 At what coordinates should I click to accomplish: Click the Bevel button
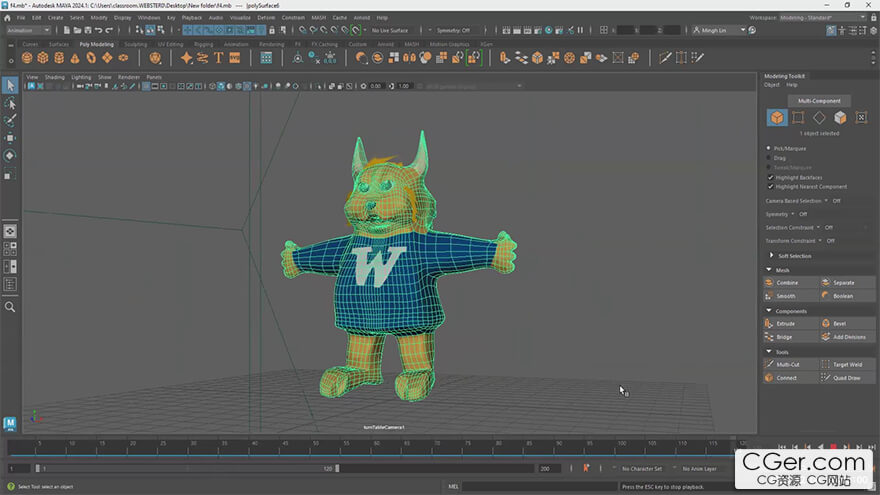(847, 323)
